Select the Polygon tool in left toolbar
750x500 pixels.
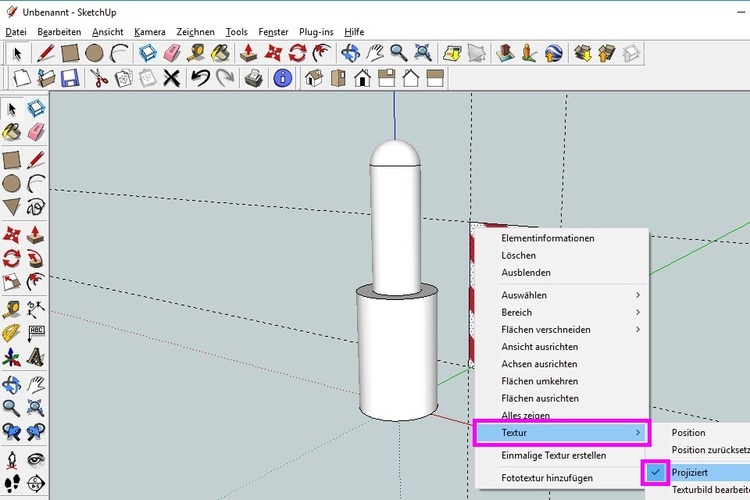coord(11,208)
